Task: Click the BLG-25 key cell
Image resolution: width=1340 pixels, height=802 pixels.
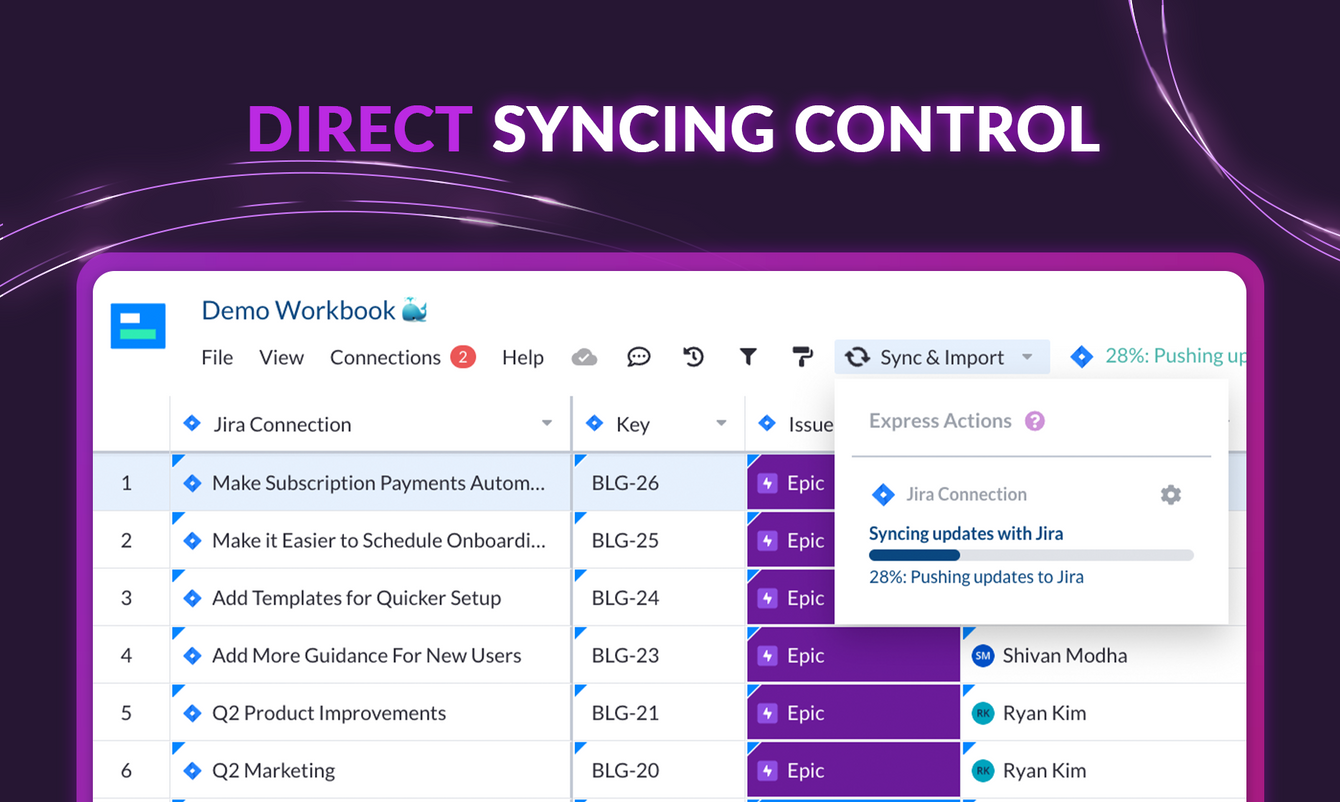Action: (659, 541)
